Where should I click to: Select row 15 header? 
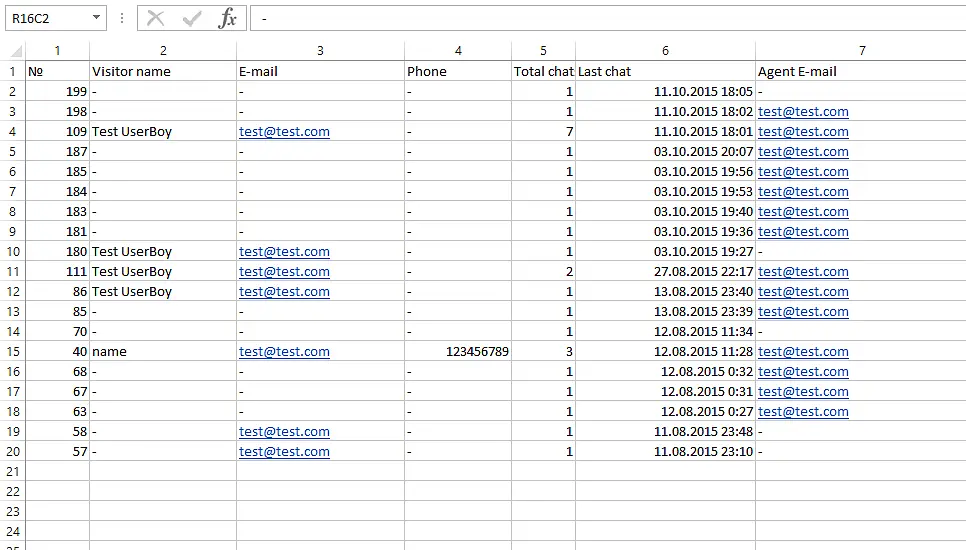[13, 352]
